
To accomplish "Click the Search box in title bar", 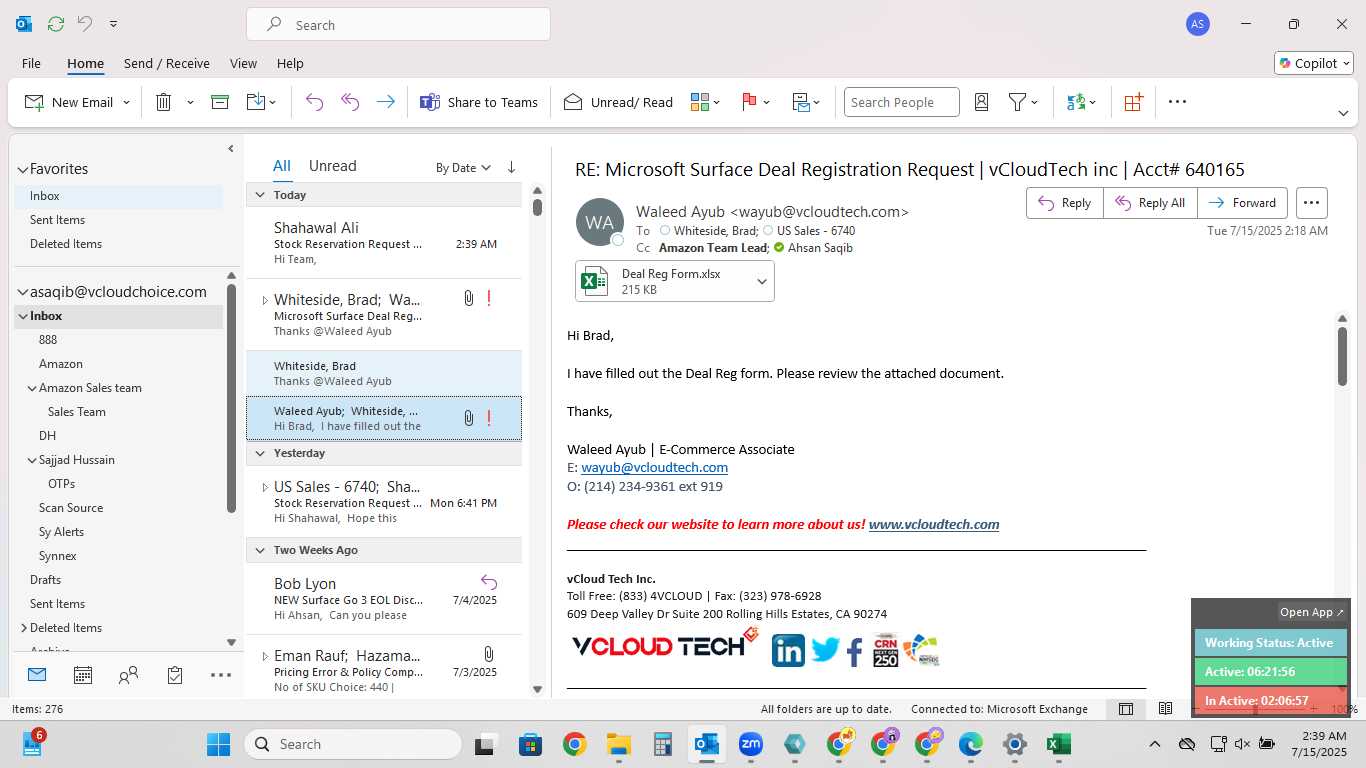I will pyautogui.click(x=398, y=25).
